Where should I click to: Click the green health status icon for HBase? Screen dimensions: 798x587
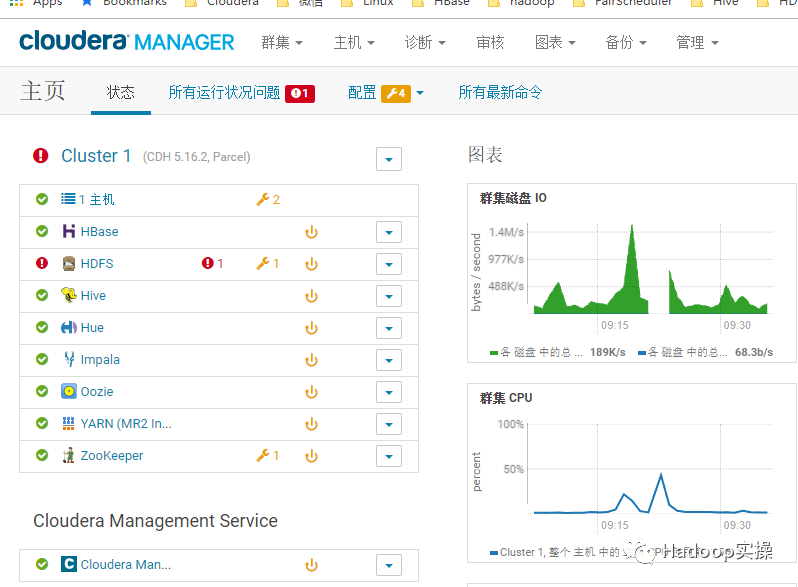coord(42,231)
